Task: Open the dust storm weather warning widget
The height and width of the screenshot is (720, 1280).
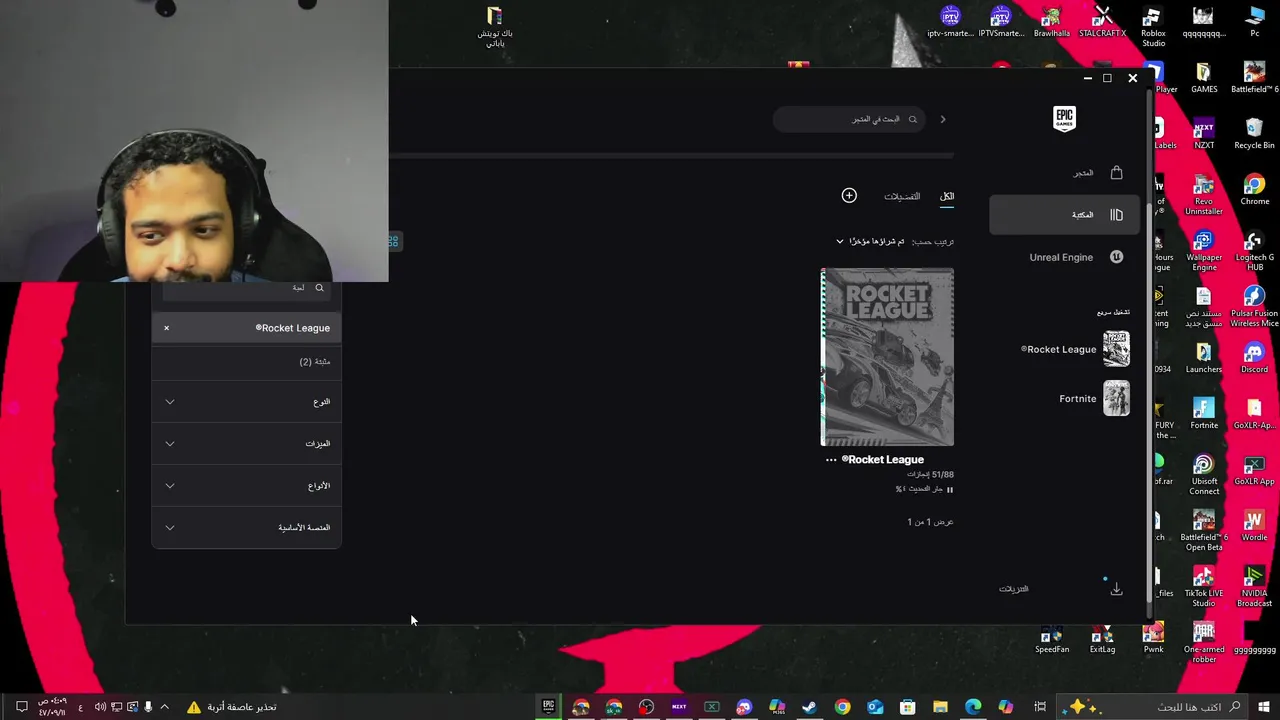Action: click(x=231, y=707)
